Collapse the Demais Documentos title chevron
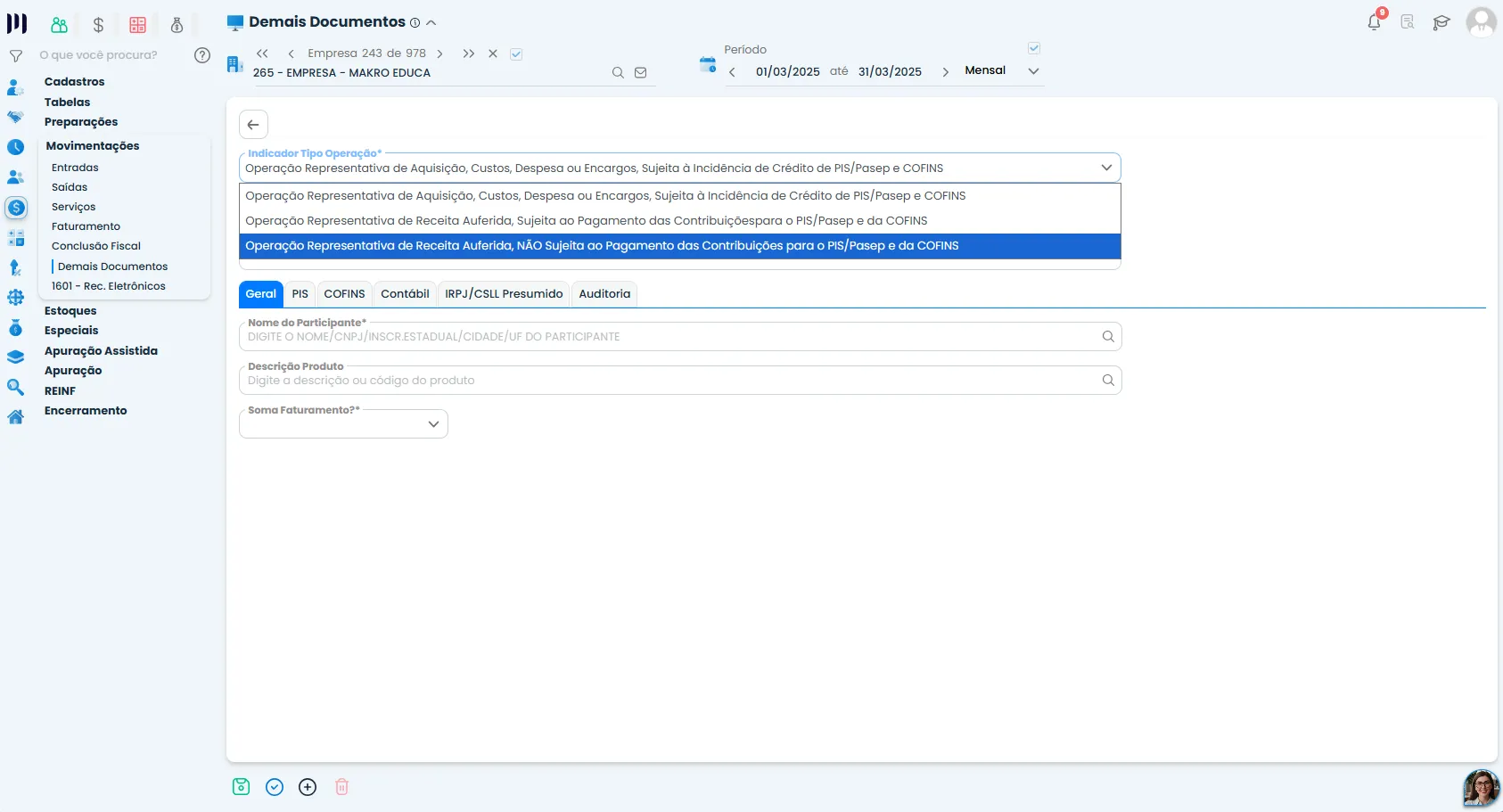This screenshot has height=812, width=1503. pyautogui.click(x=431, y=23)
